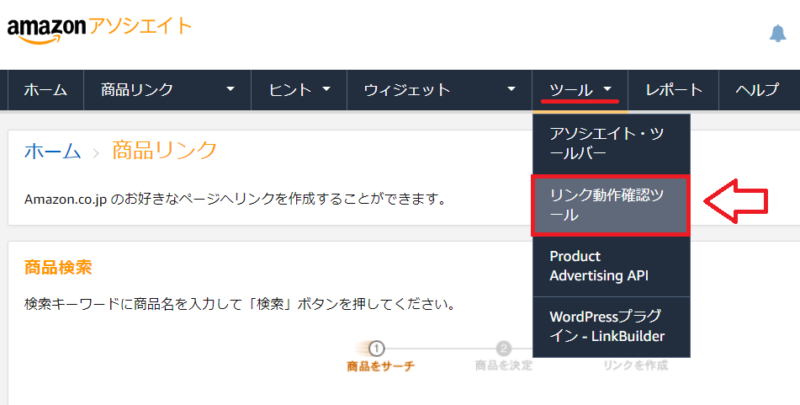
Task: Follow the ホーム breadcrumb link
Action: (x=53, y=151)
